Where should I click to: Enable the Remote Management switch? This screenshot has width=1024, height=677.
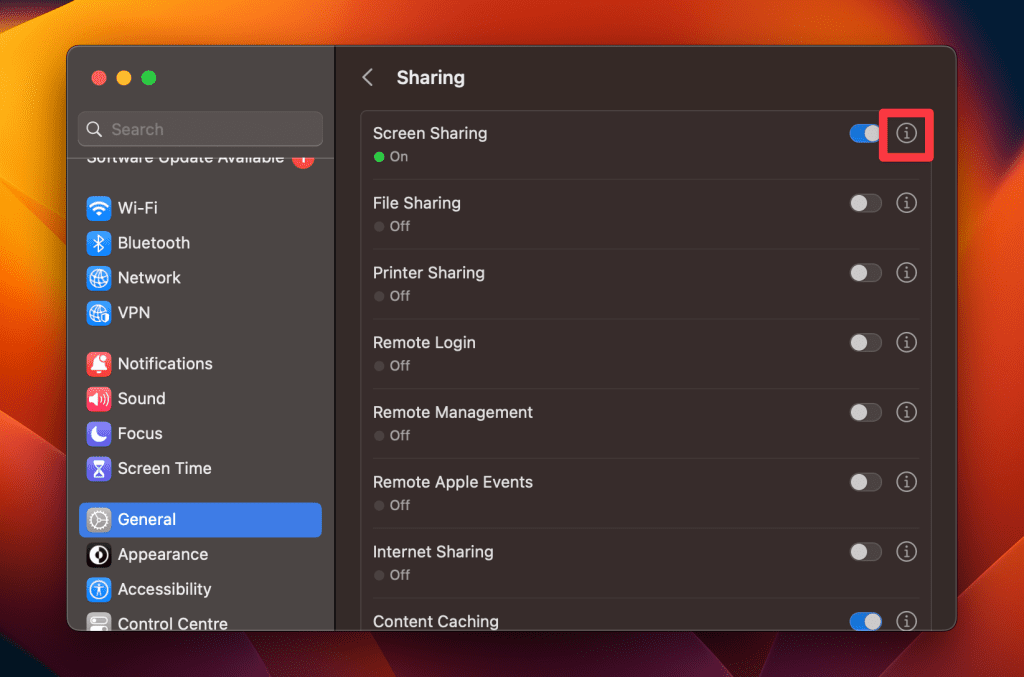[x=865, y=413]
